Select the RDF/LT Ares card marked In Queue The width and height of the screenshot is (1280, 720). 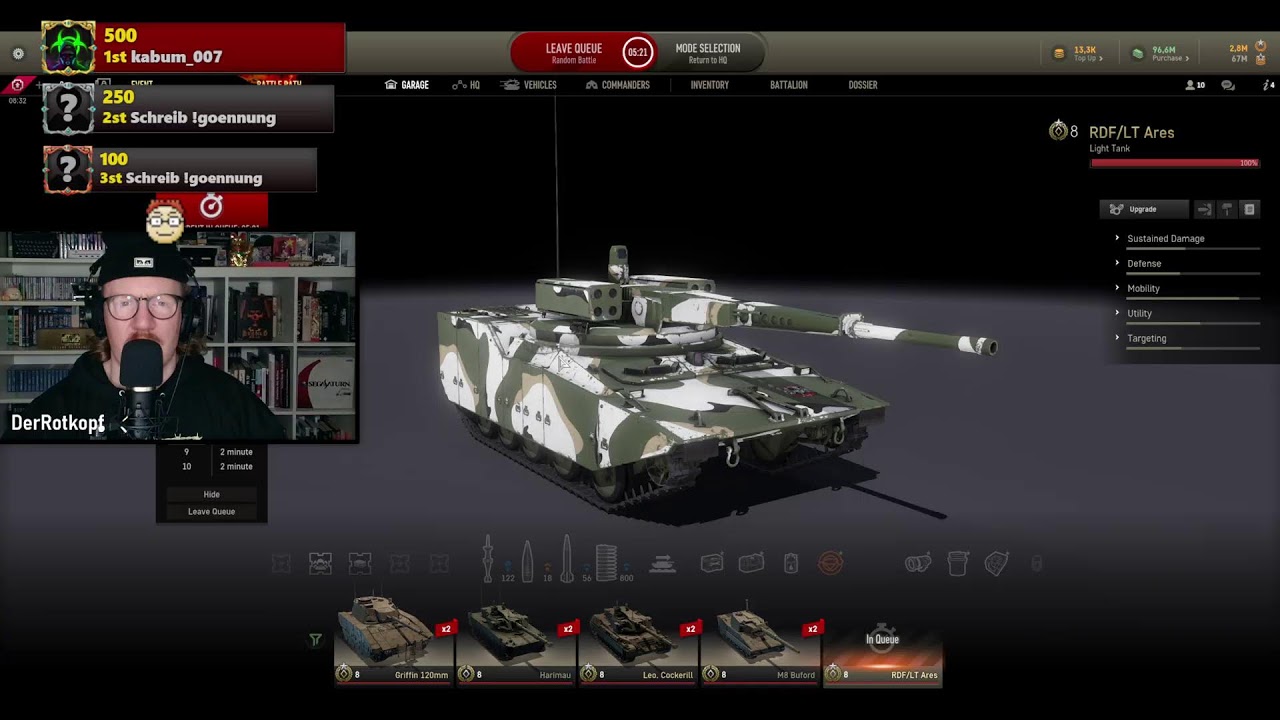click(x=882, y=652)
